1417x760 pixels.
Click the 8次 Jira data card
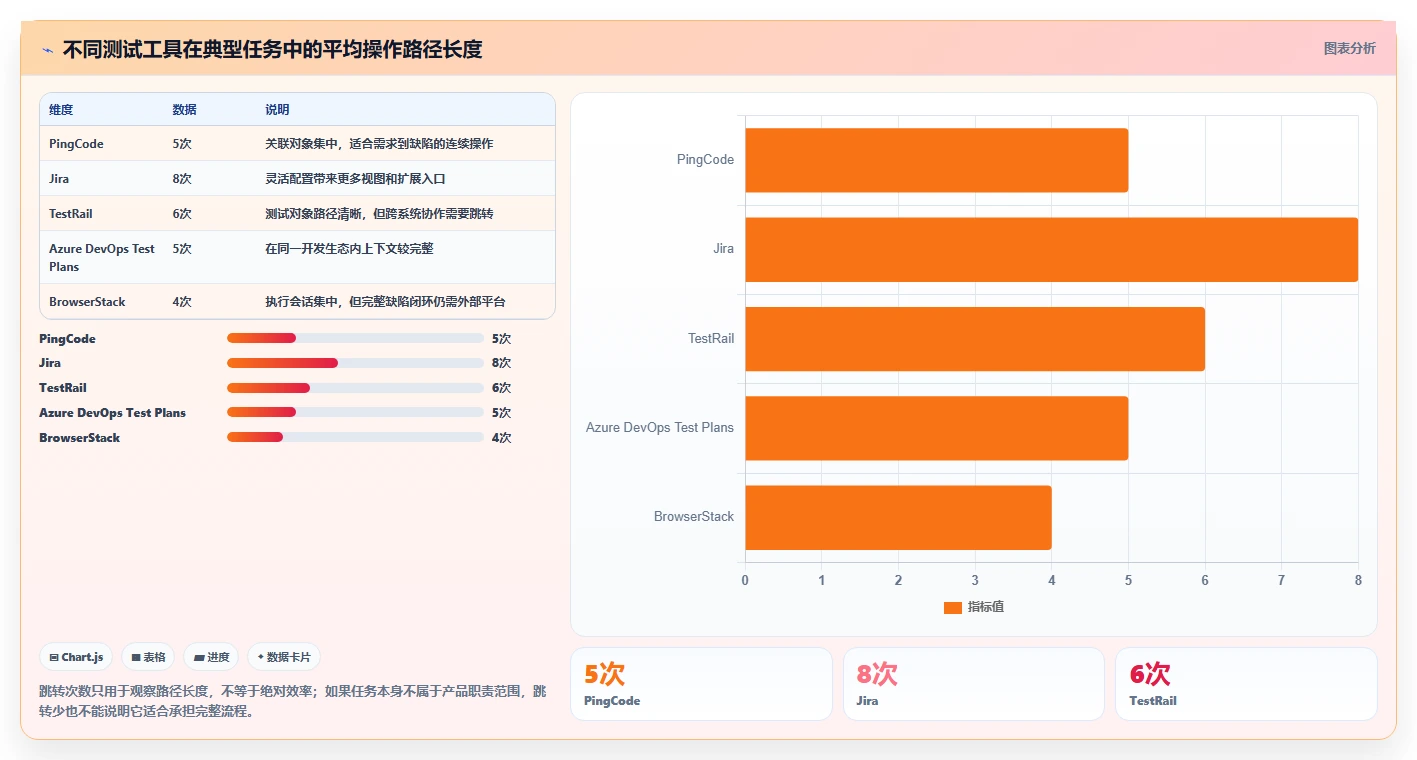point(974,684)
